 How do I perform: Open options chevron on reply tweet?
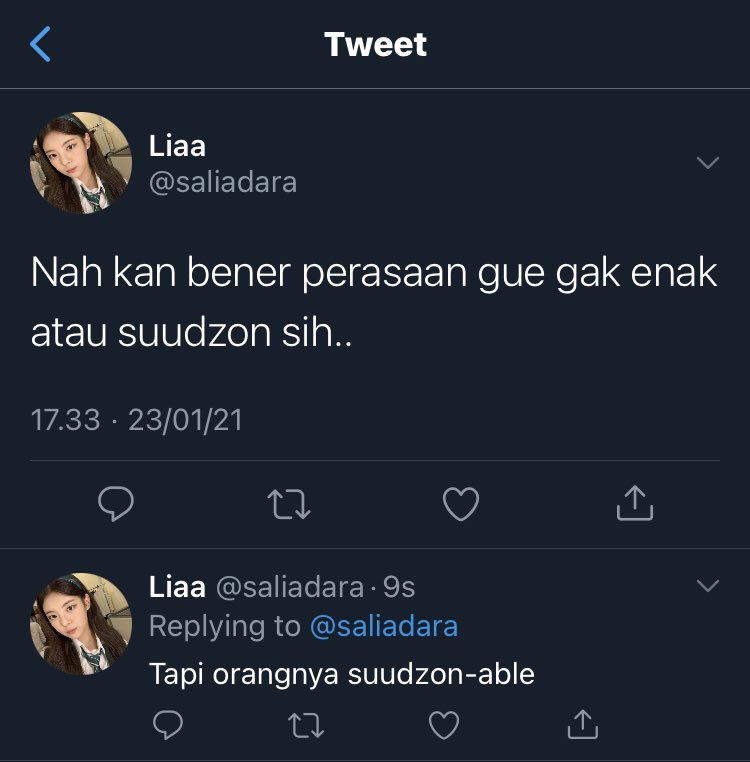pos(707,586)
